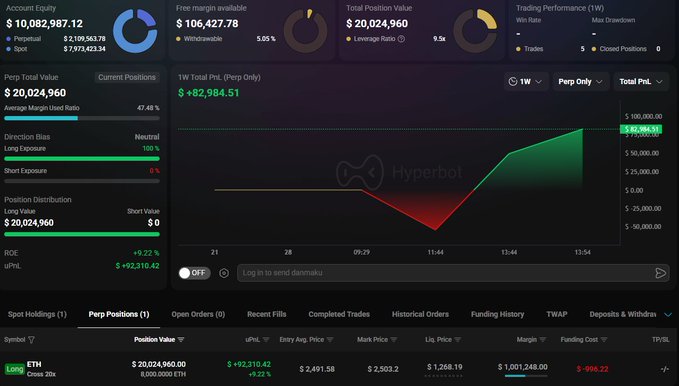View Funding History tab
The image size is (679, 386).
coord(497,314)
